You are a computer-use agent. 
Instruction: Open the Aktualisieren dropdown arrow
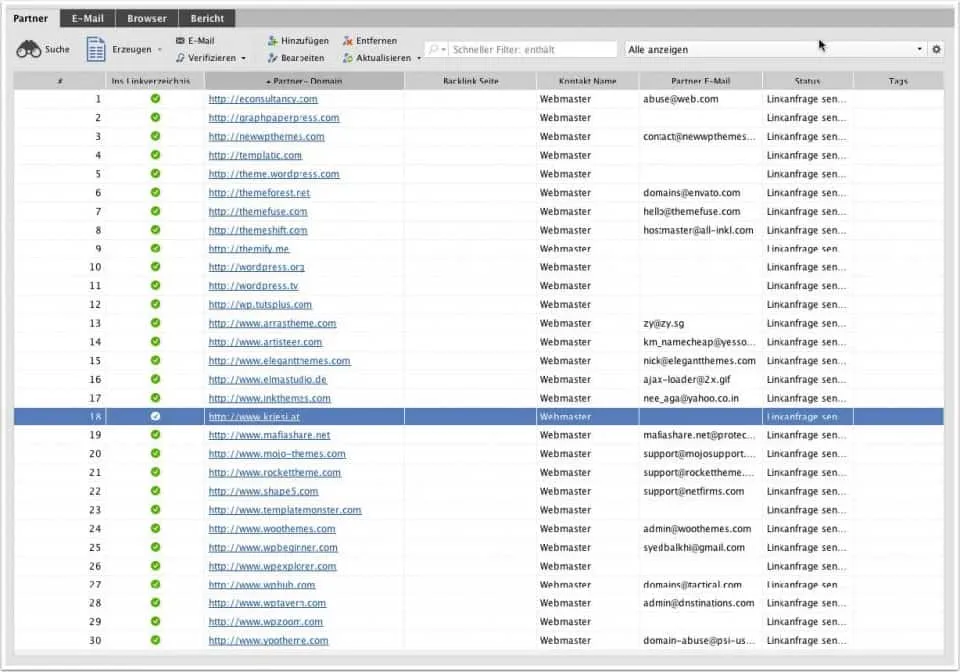419,57
